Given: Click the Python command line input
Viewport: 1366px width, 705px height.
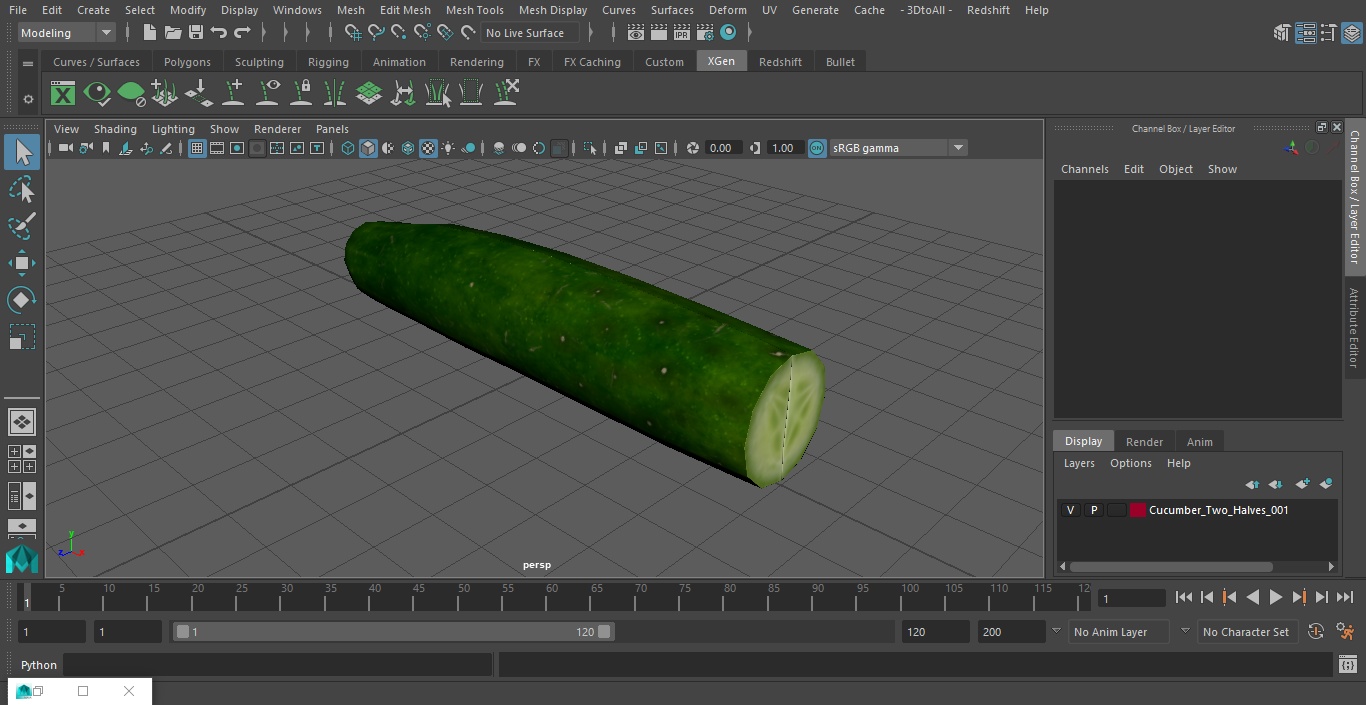Looking at the screenshot, I should [x=277, y=665].
